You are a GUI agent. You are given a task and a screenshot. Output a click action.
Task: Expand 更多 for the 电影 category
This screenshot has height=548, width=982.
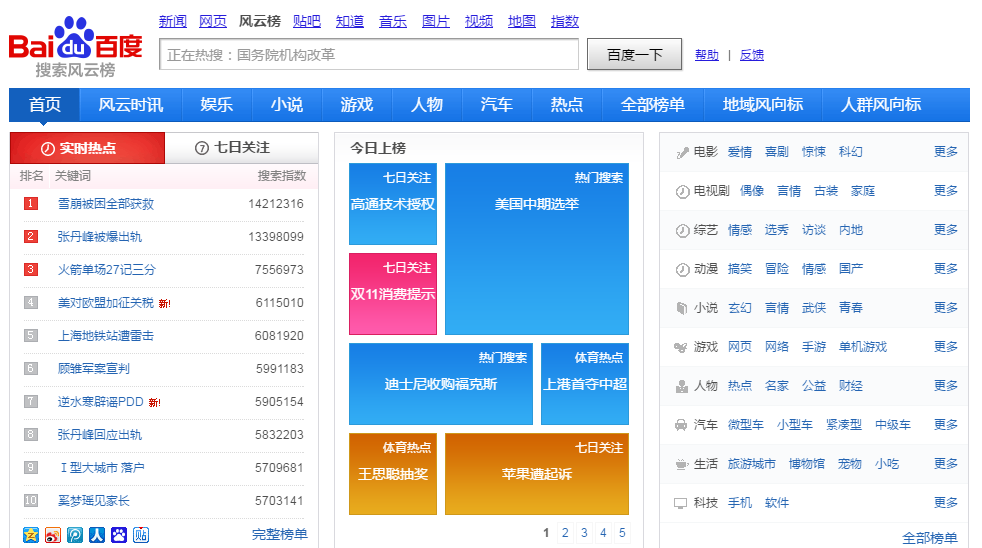945,152
